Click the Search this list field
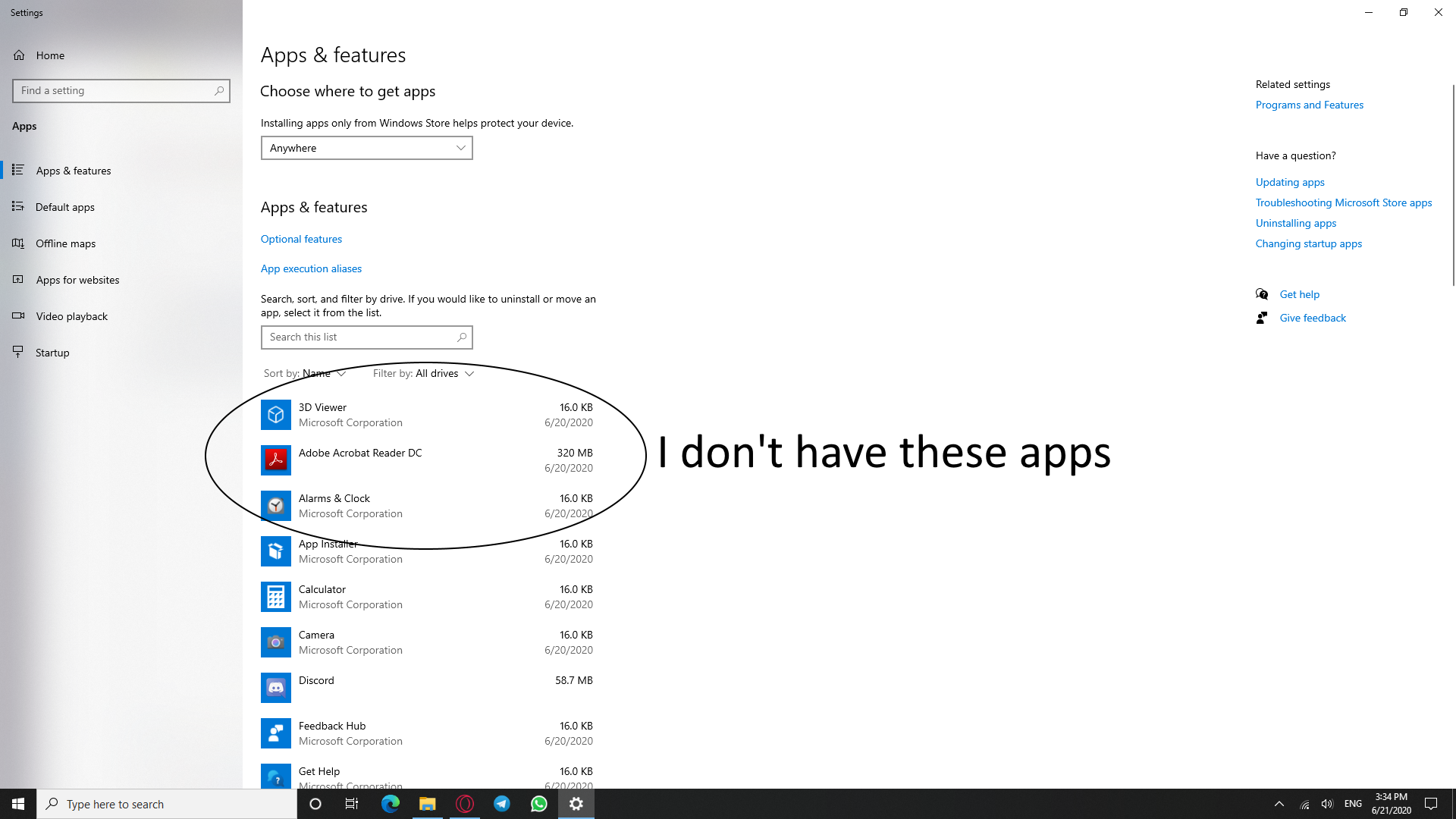 click(367, 337)
